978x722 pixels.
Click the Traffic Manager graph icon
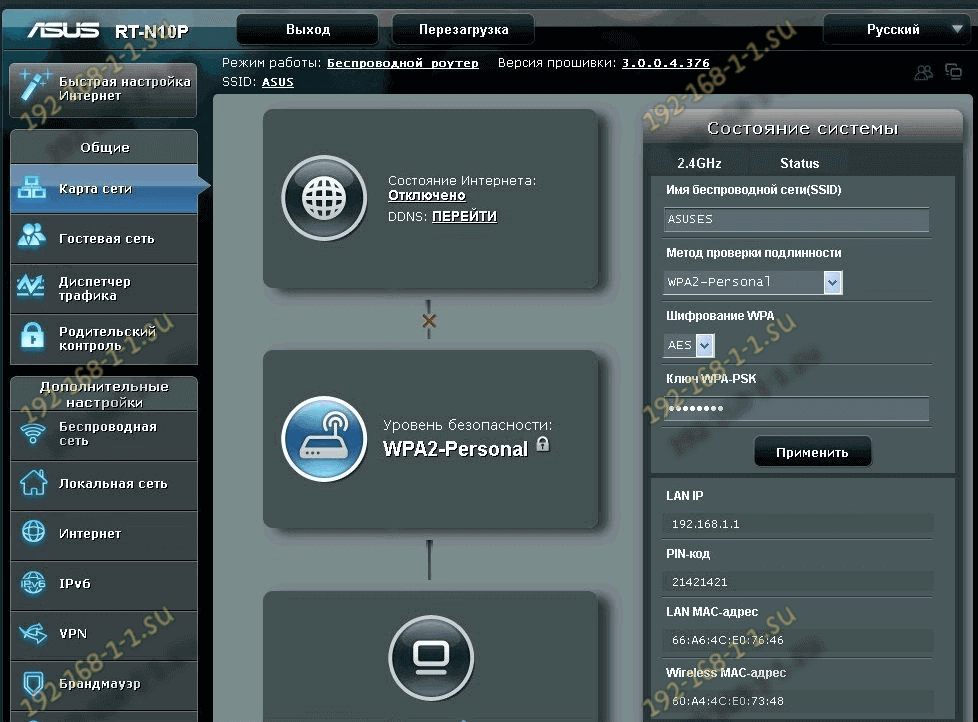coord(33,288)
